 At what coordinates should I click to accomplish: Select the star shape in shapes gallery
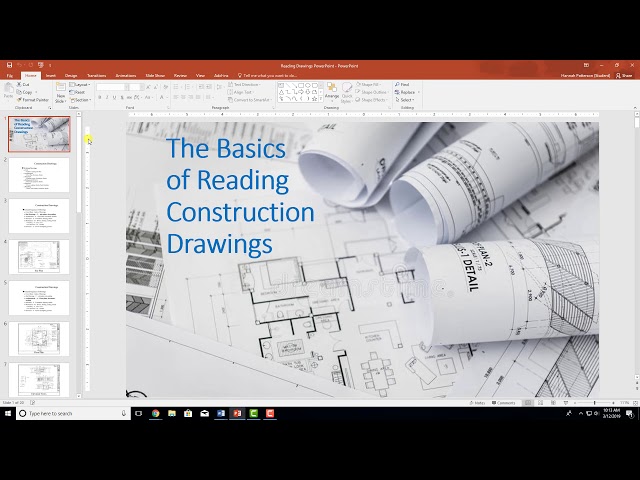[x=314, y=99]
